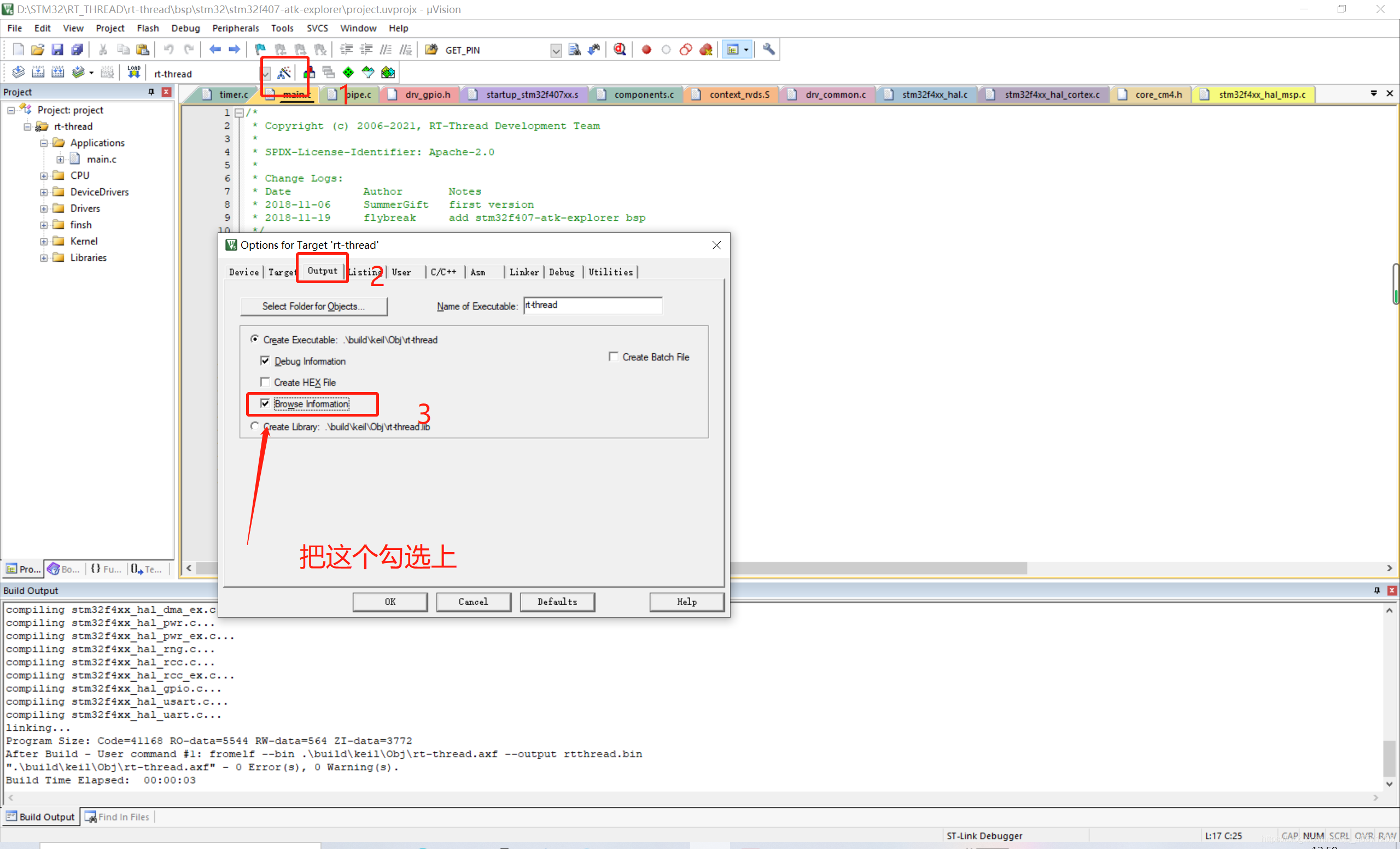Kill all breakpoints icon

click(x=705, y=49)
